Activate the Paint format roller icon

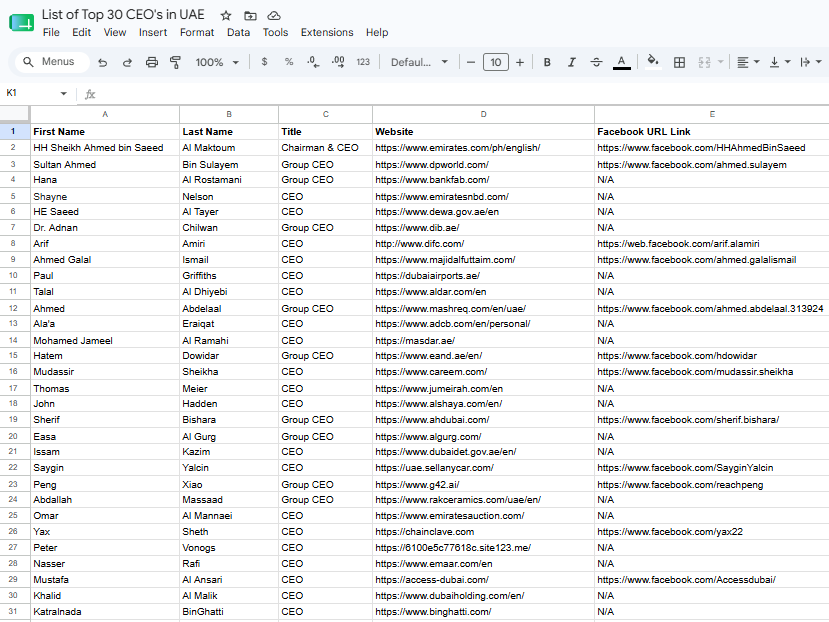(x=175, y=62)
